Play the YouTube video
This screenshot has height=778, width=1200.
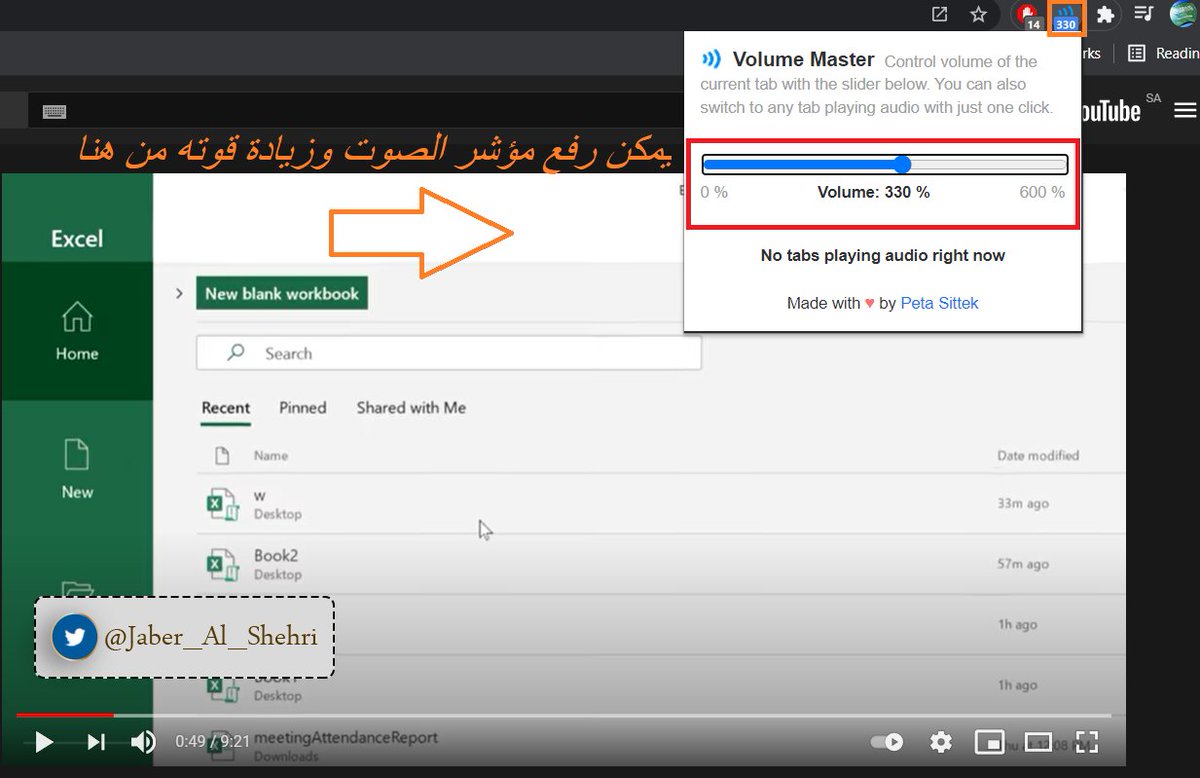[43, 742]
